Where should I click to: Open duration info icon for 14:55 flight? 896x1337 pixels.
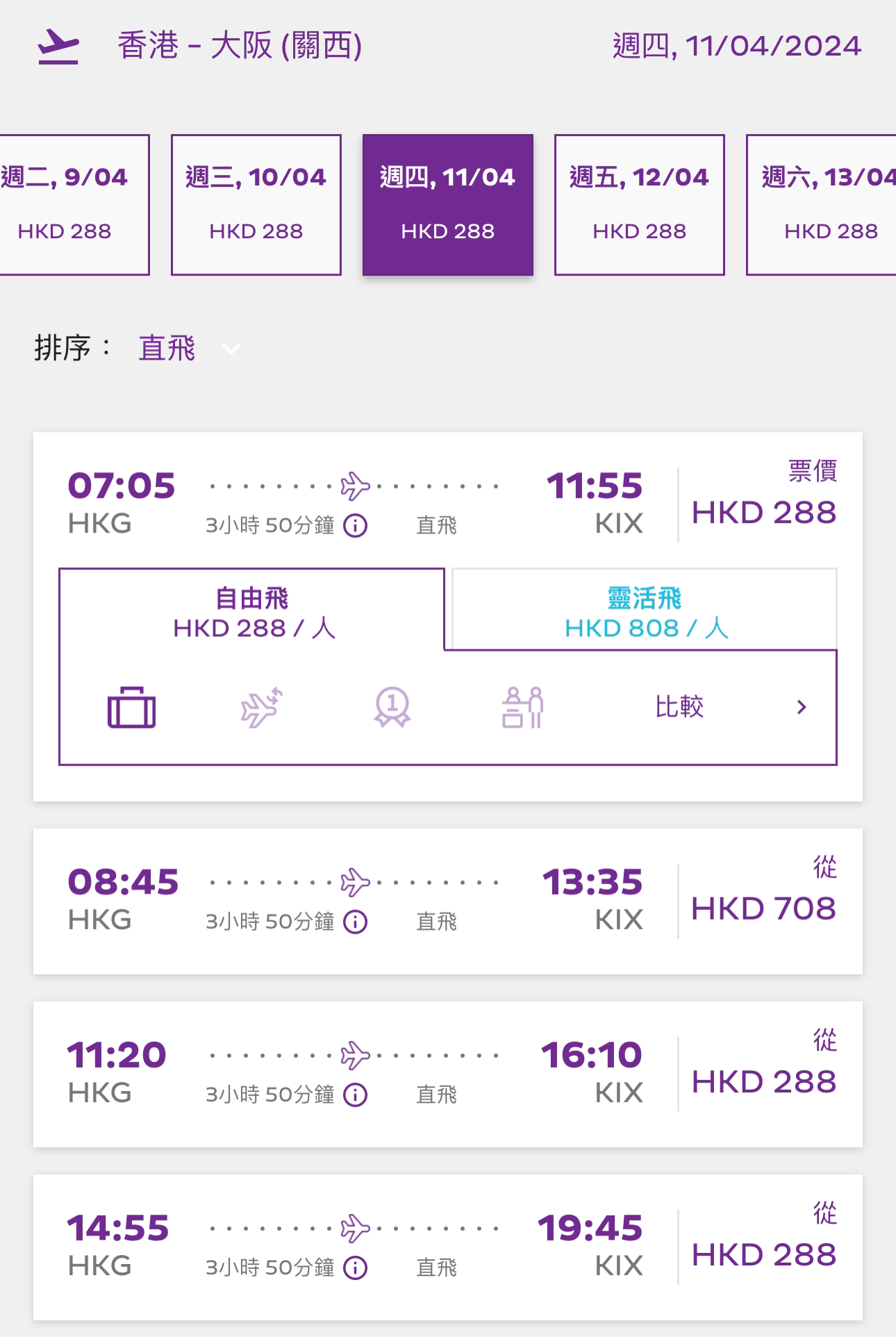point(356,1268)
